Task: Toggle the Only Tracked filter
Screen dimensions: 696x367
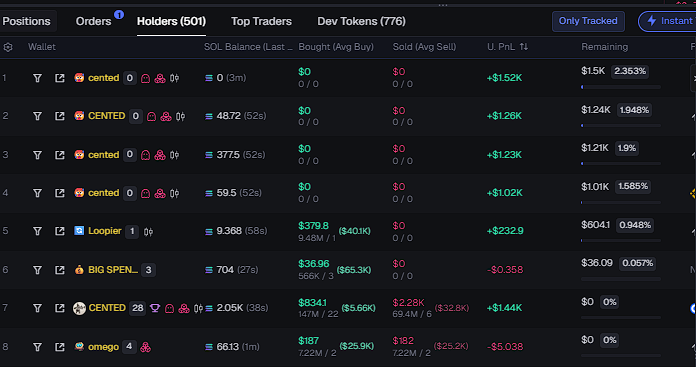Action: 588,21
